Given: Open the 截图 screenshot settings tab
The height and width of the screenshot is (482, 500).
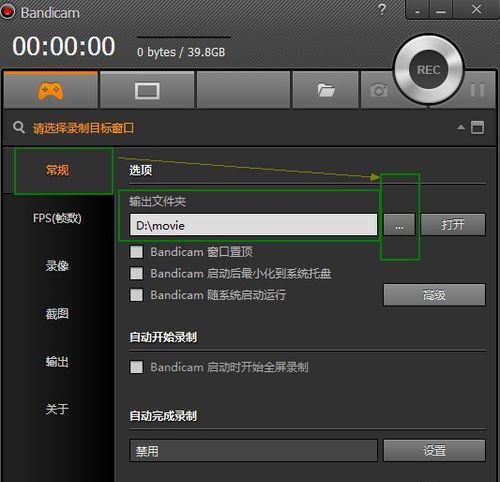Looking at the screenshot, I should [x=57, y=314].
